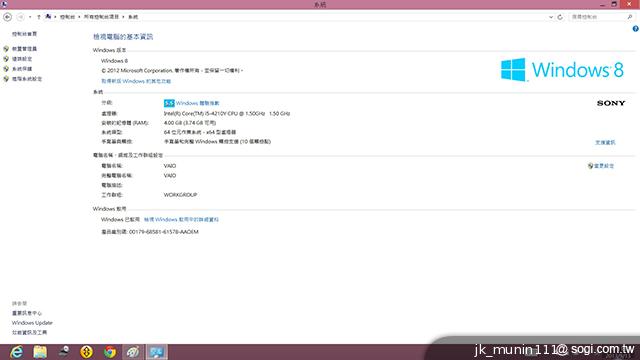The height and width of the screenshot is (360, 640).
Task: Click shield icon beside 系統保護
Action: [x=6, y=69]
